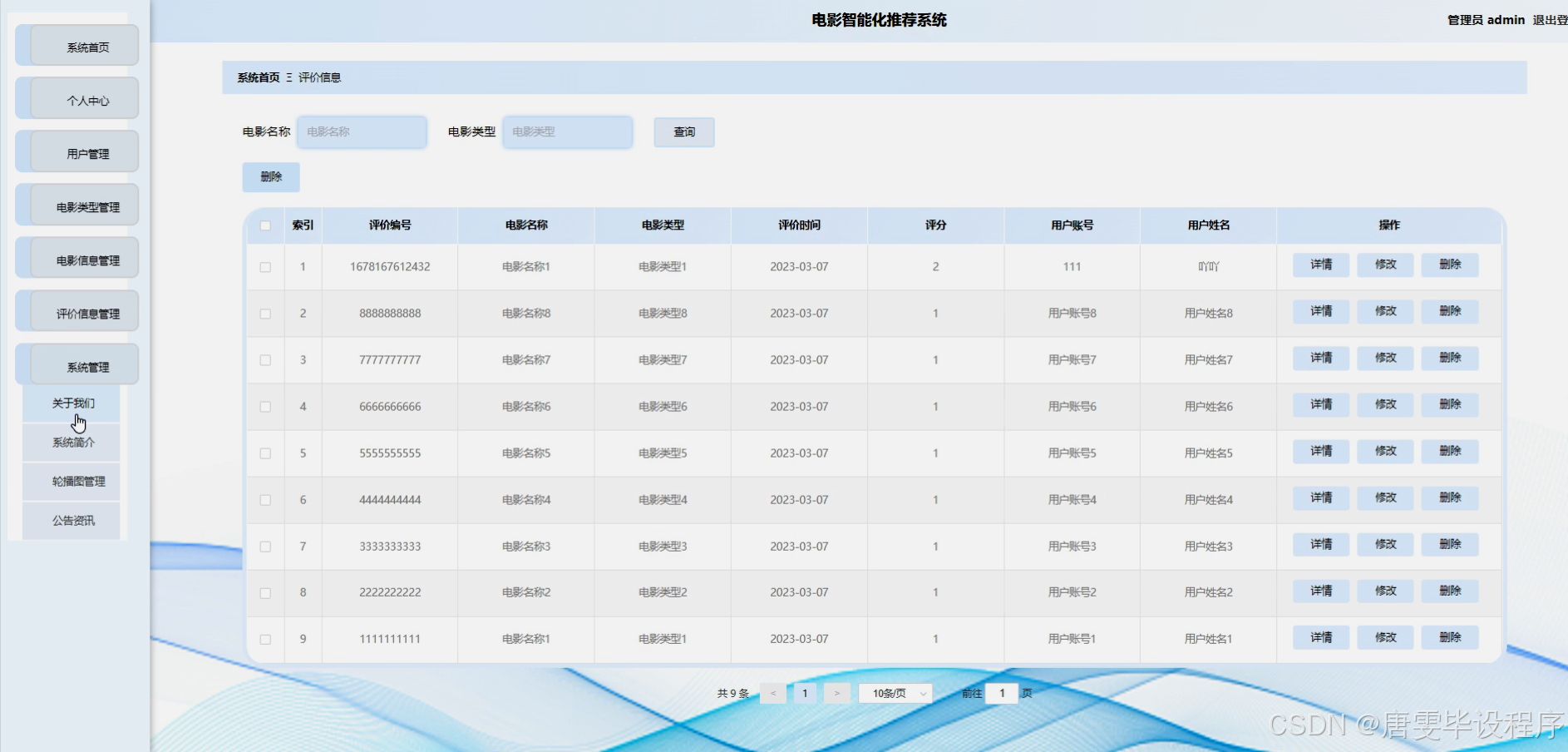Focus the 电影名称 search input

(362, 131)
